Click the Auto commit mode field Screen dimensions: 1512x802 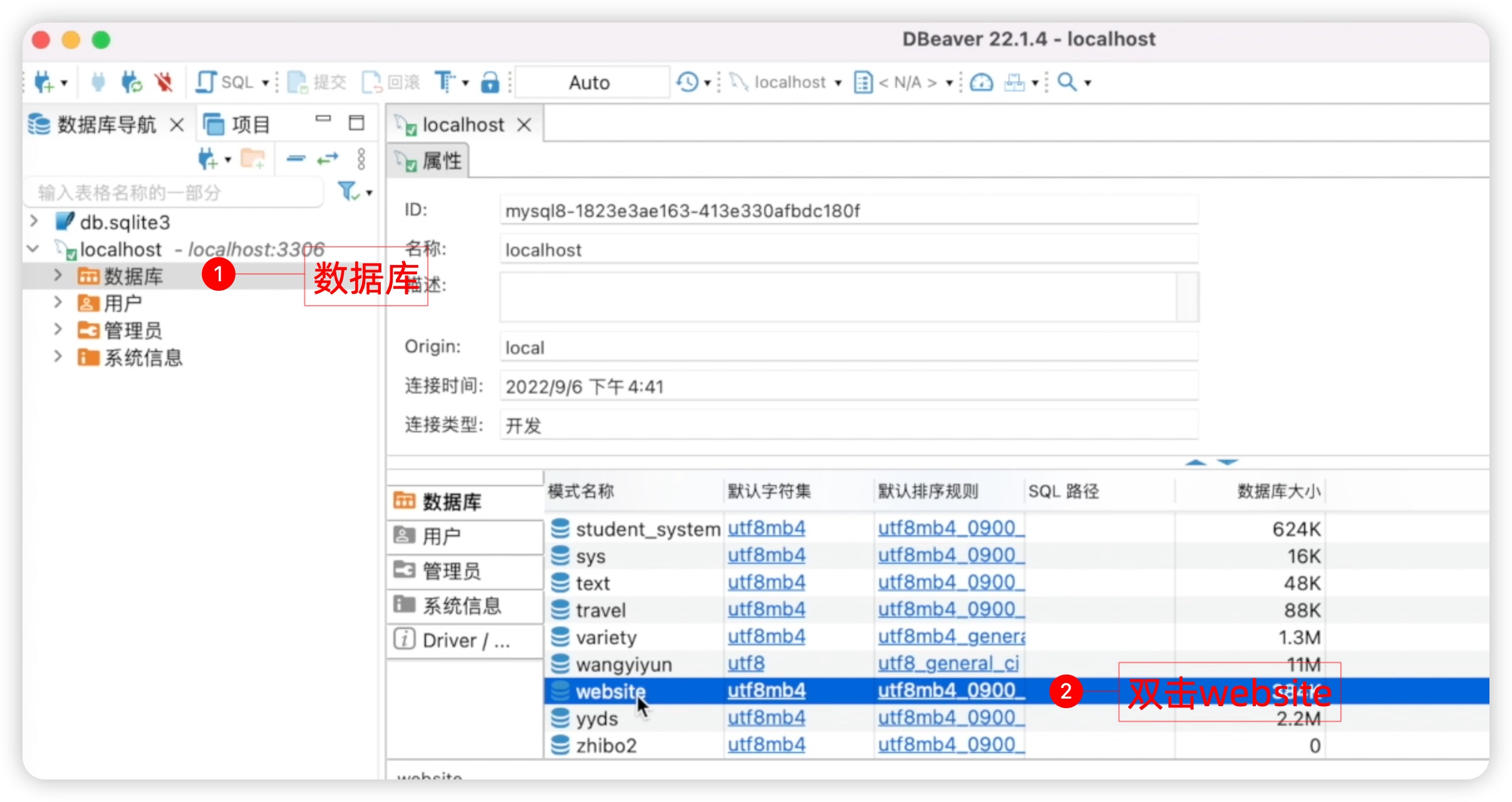click(x=592, y=82)
